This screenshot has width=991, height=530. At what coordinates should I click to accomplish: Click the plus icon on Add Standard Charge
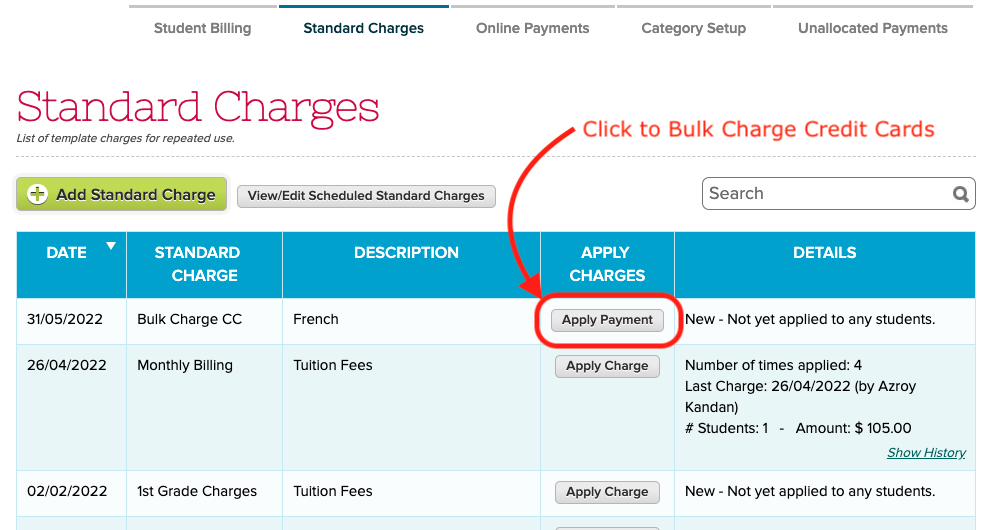coord(37,194)
